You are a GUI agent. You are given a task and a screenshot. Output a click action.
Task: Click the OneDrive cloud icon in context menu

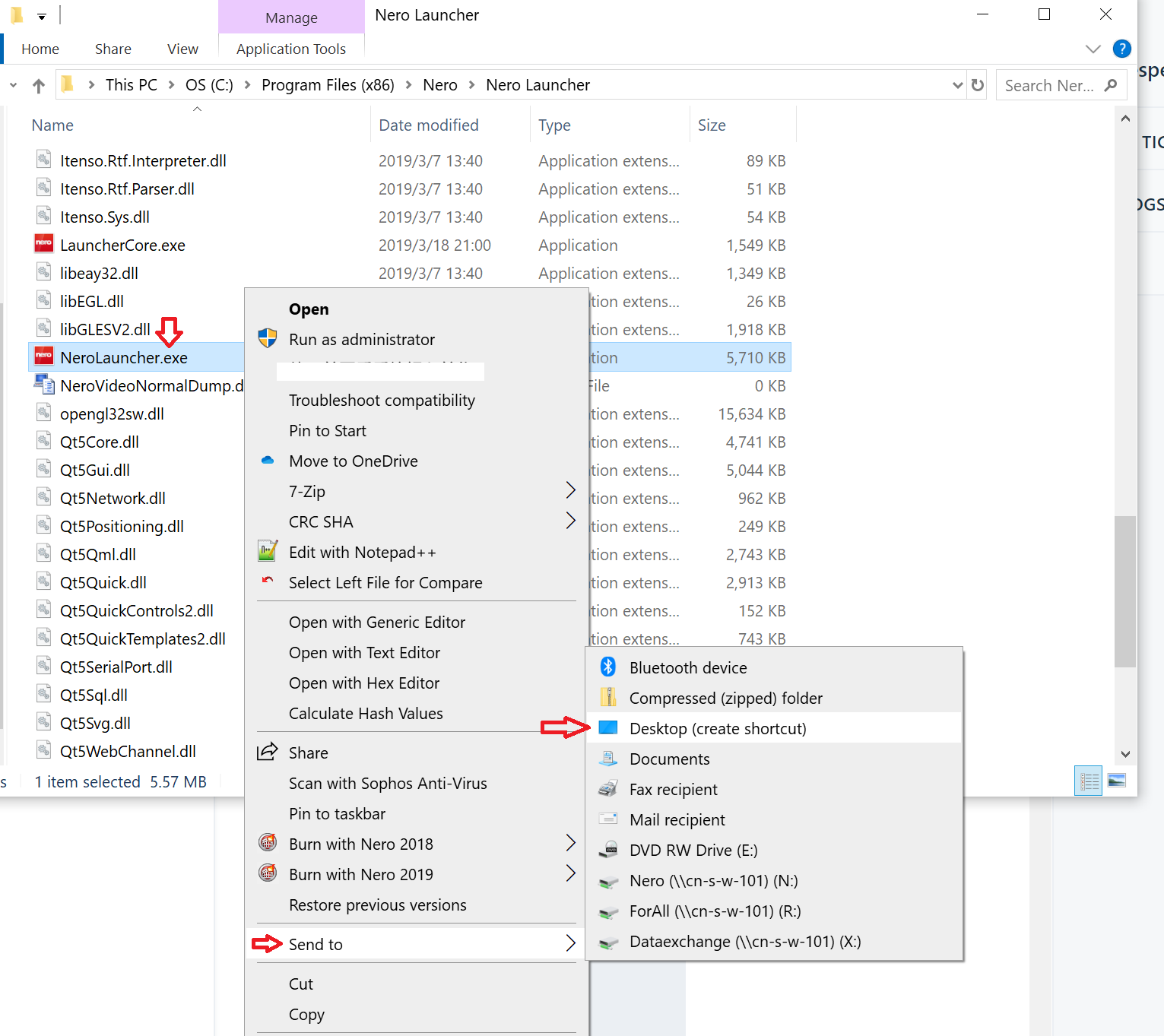(268, 460)
